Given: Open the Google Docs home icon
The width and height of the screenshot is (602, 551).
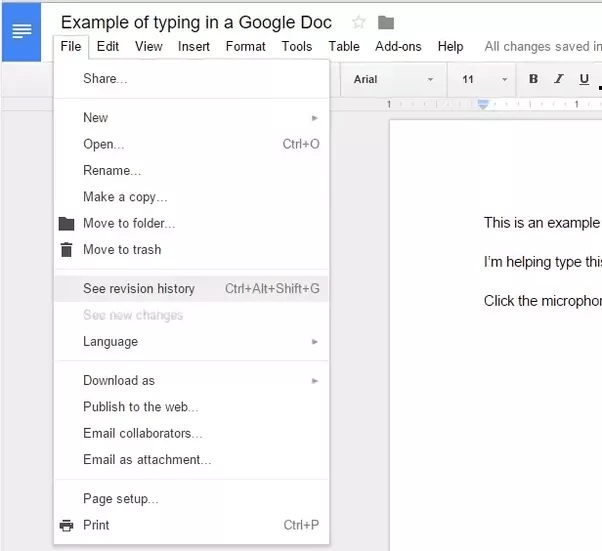Looking at the screenshot, I should point(22,31).
